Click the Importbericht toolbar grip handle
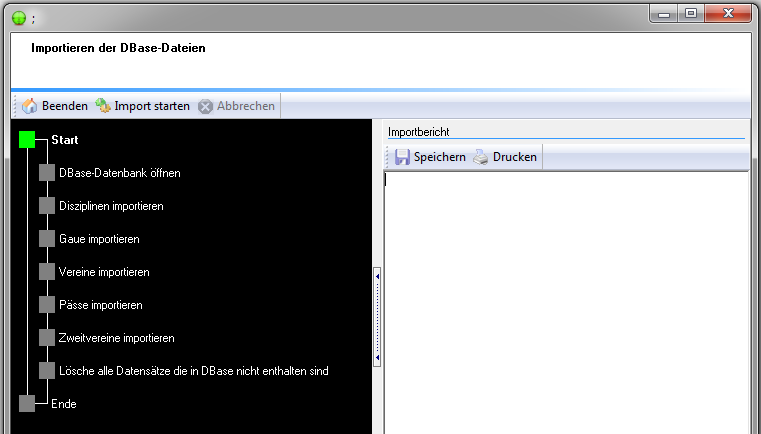The image size is (761, 434). coord(388,157)
